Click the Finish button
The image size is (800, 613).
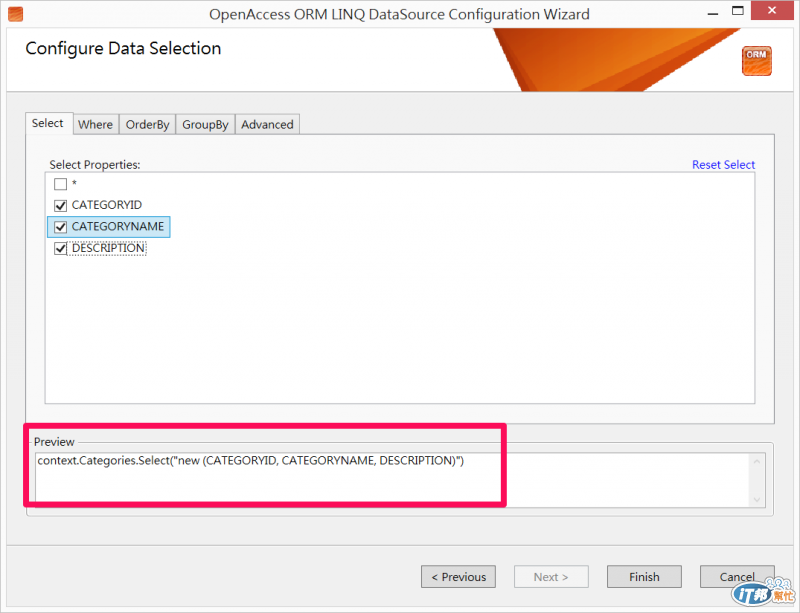click(644, 577)
